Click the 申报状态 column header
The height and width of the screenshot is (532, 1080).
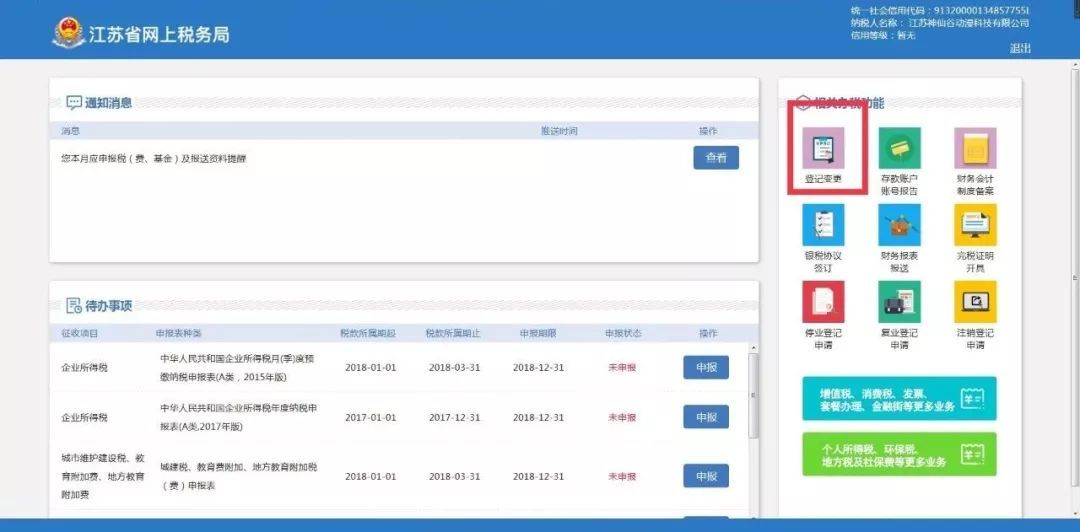[623, 334]
